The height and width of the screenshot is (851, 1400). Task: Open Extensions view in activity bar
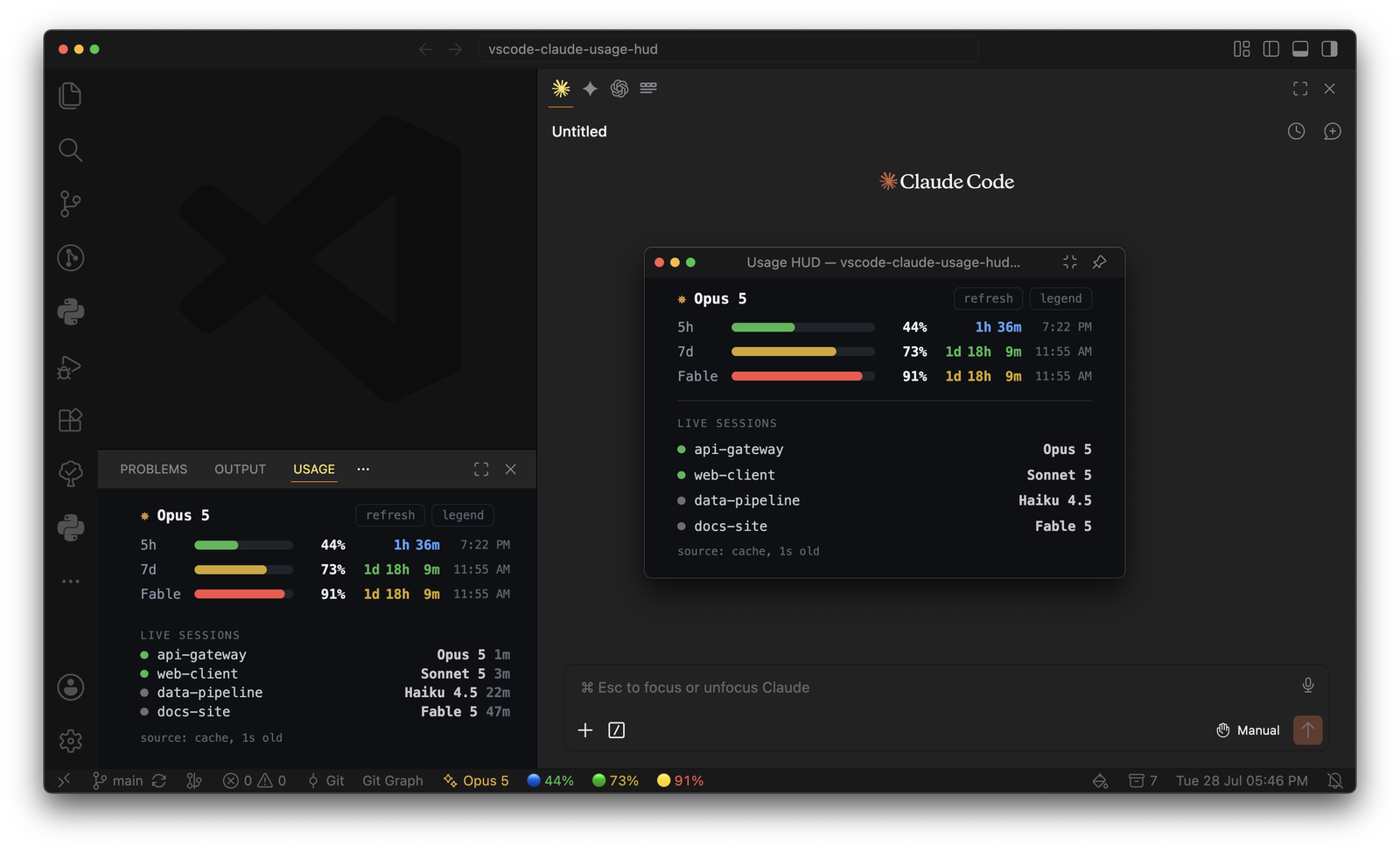coord(70,420)
